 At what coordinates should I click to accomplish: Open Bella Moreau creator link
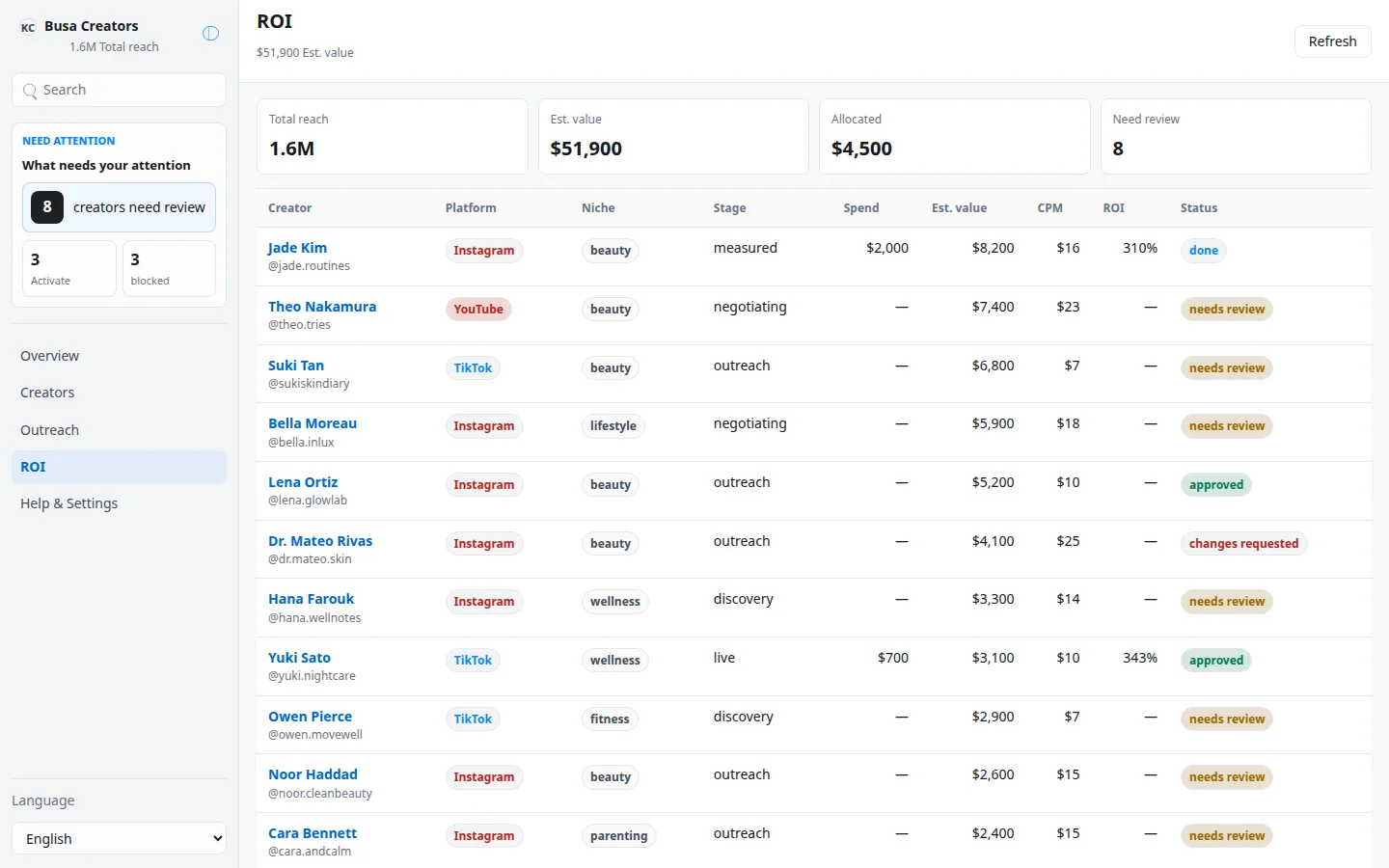click(313, 423)
